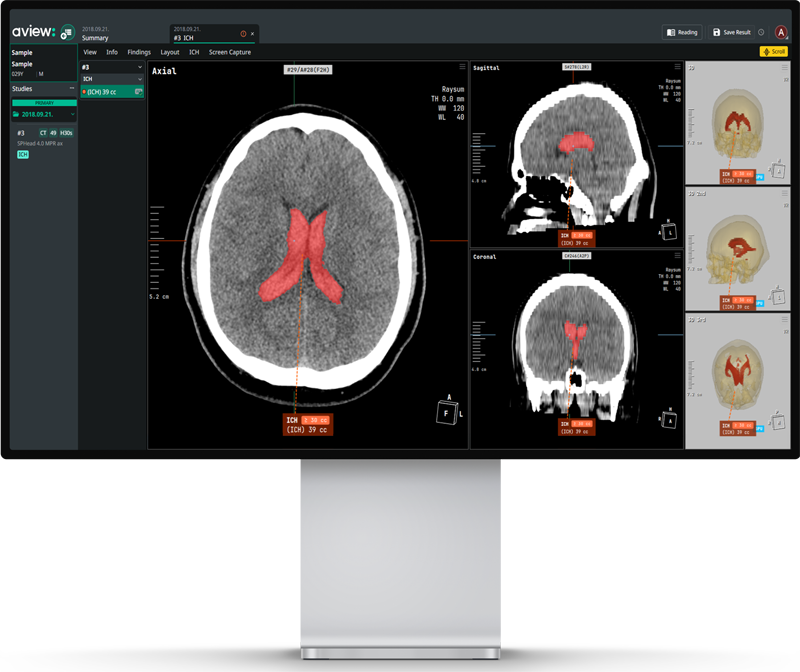Click the Sagittal slice indicator label at top
This screenshot has height=672, width=800.
coord(577,67)
